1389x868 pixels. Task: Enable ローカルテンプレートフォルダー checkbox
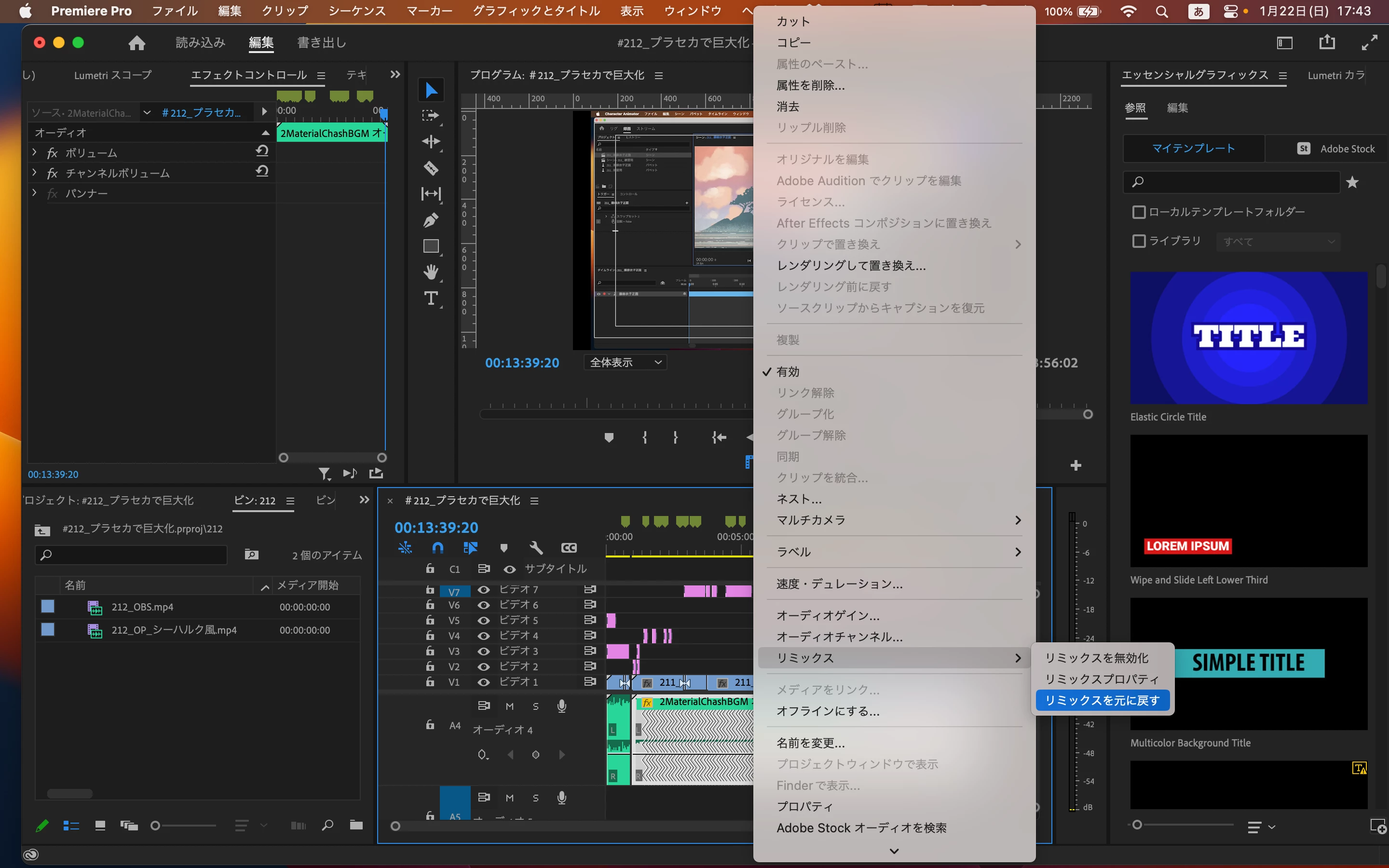[1139, 212]
